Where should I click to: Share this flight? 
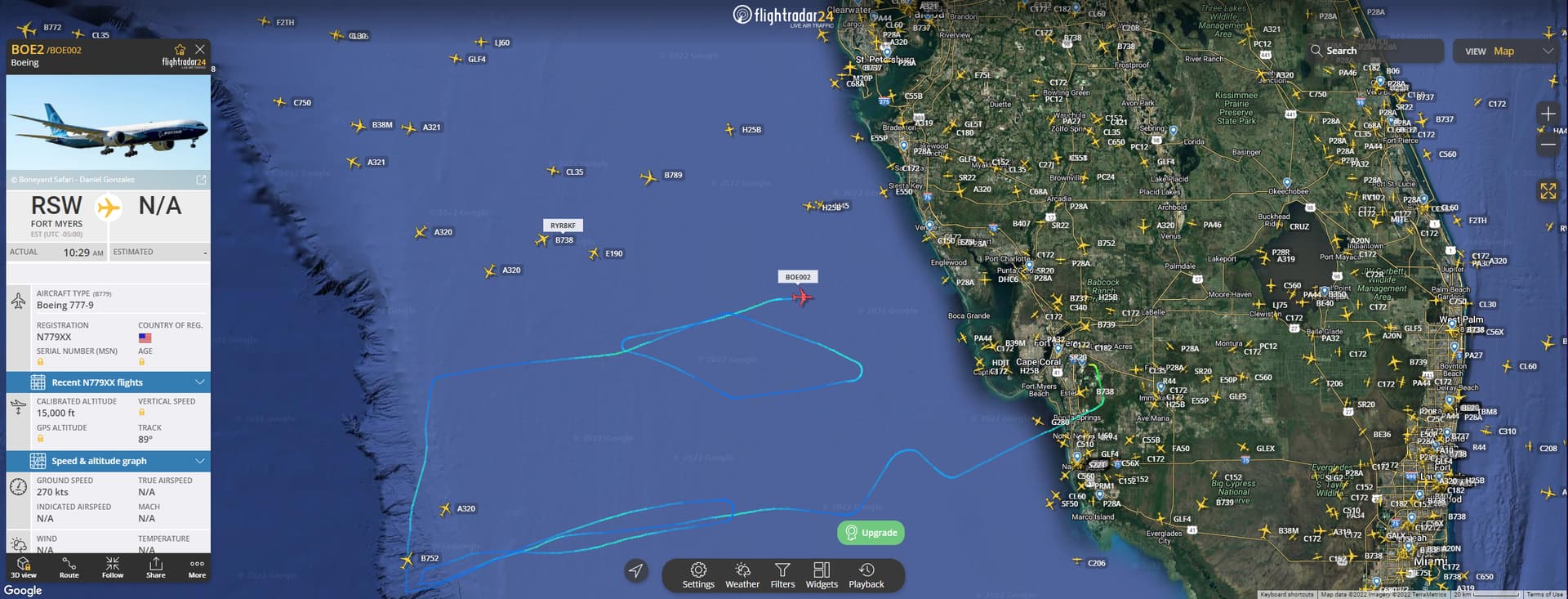pyautogui.click(x=156, y=568)
